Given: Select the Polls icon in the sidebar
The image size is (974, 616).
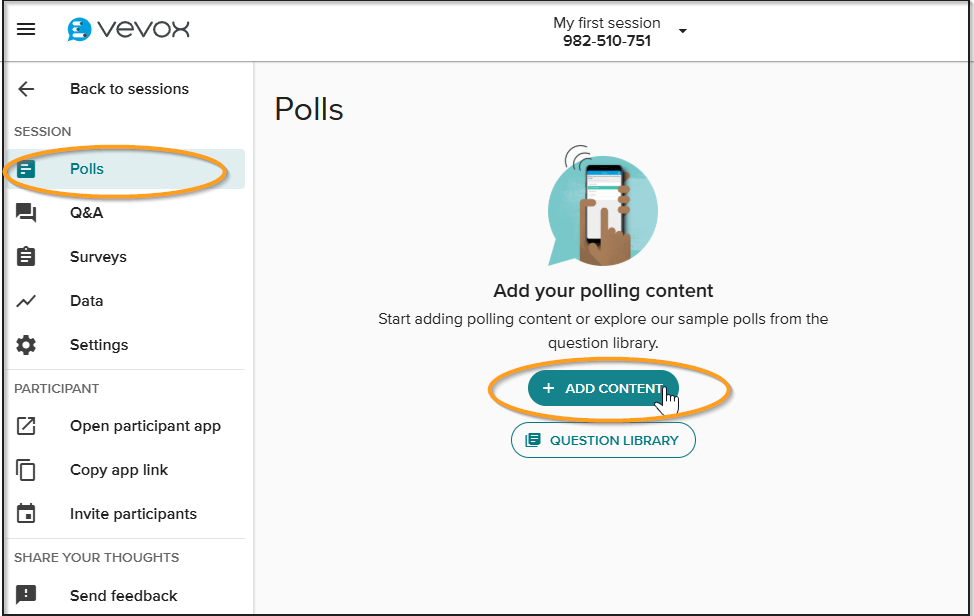Looking at the screenshot, I should 25,169.
